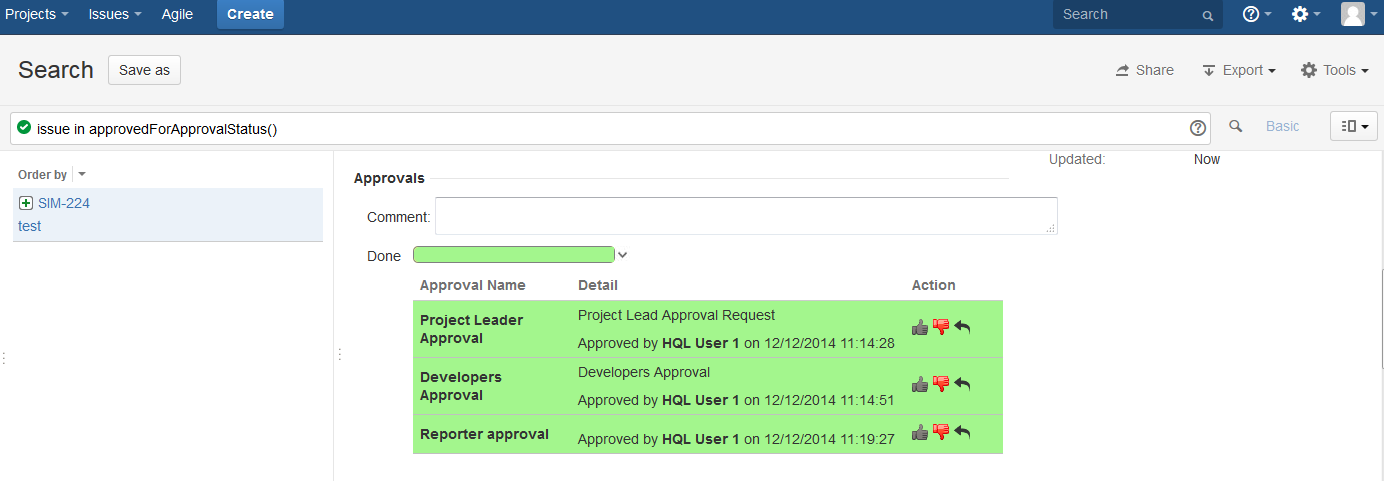This screenshot has height=481, width=1384.
Task: Reject the Project Leader Approval with thumbs down
Action: click(941, 327)
